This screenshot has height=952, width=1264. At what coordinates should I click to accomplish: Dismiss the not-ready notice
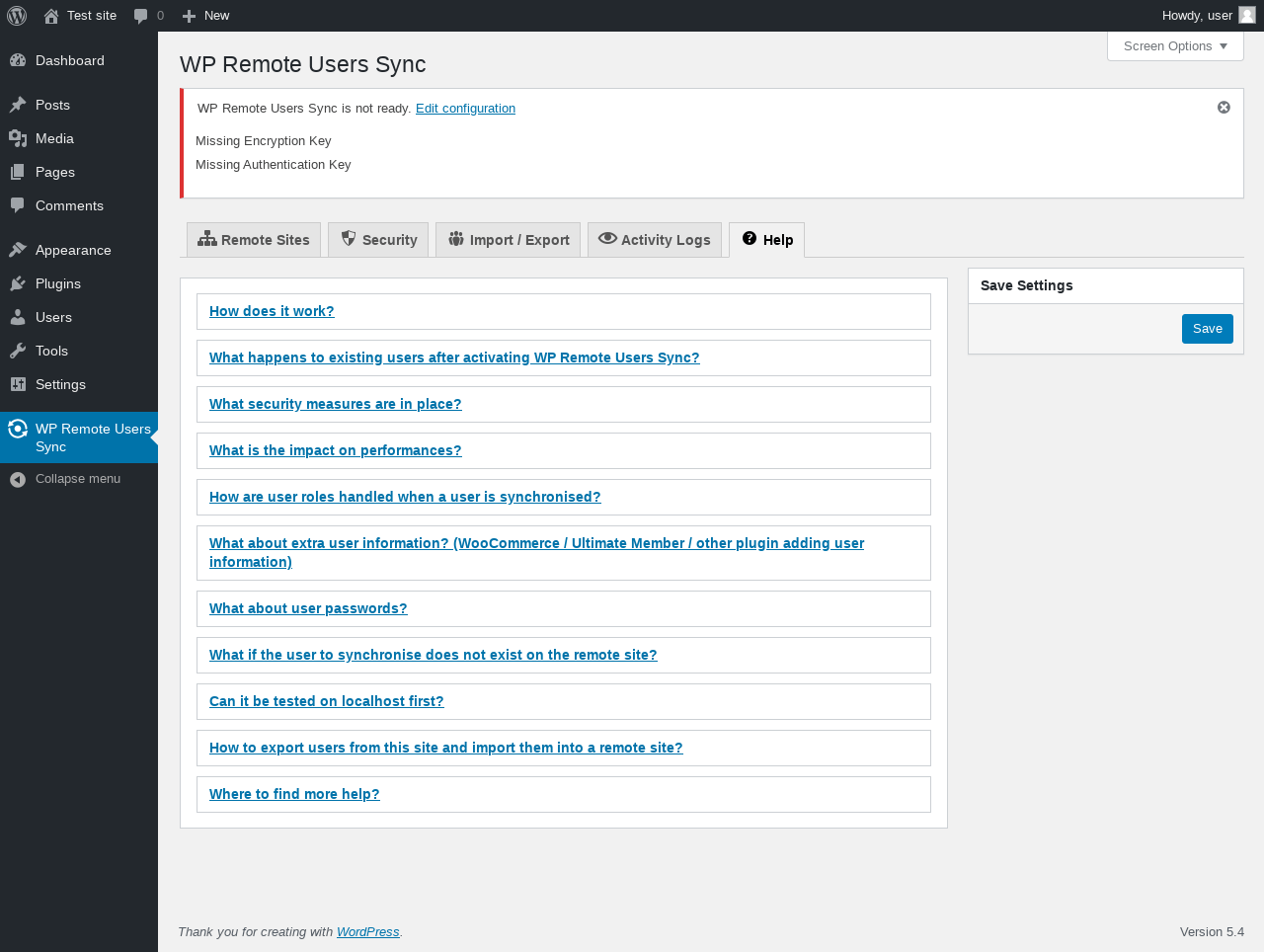click(1224, 108)
